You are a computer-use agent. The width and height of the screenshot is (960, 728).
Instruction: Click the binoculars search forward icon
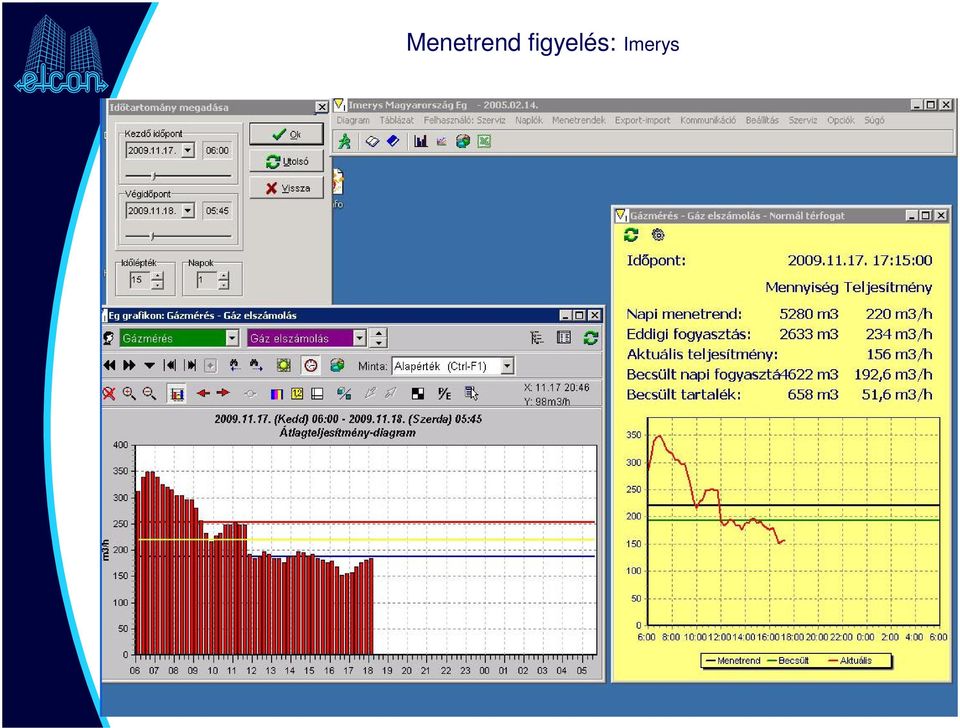pos(256,366)
